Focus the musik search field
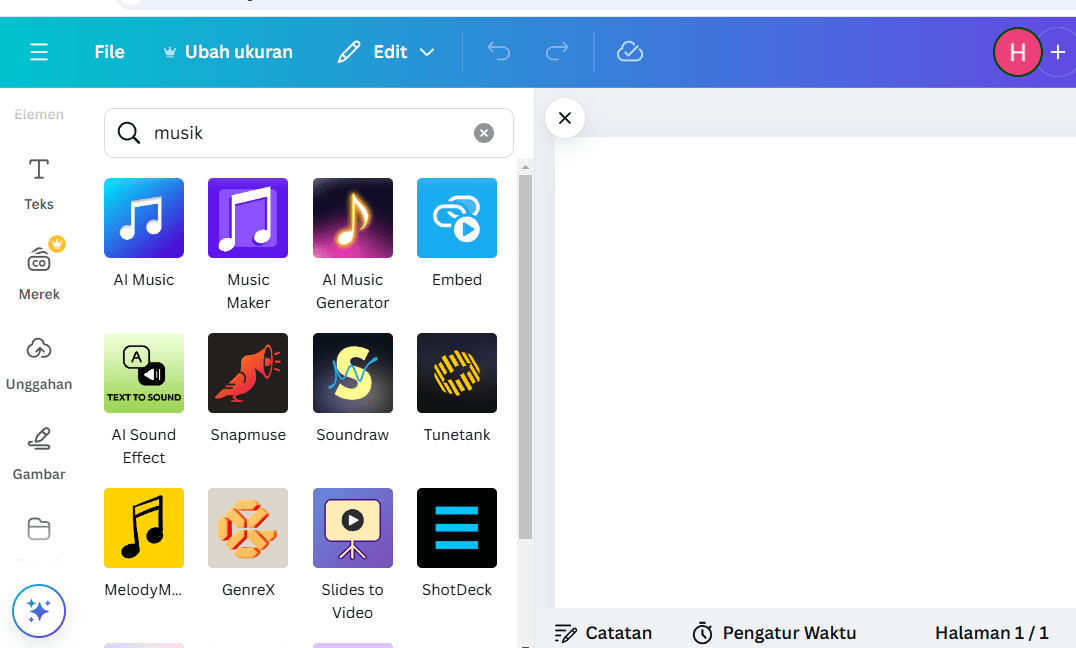Screen dimensions: 1076x648 pyautogui.click(x=309, y=132)
